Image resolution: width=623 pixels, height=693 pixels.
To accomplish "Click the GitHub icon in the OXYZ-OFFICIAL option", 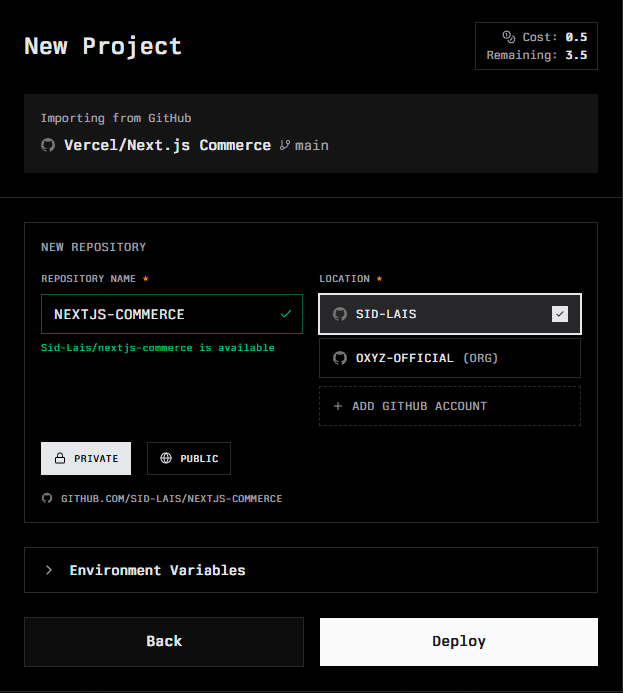I will click(x=340, y=358).
